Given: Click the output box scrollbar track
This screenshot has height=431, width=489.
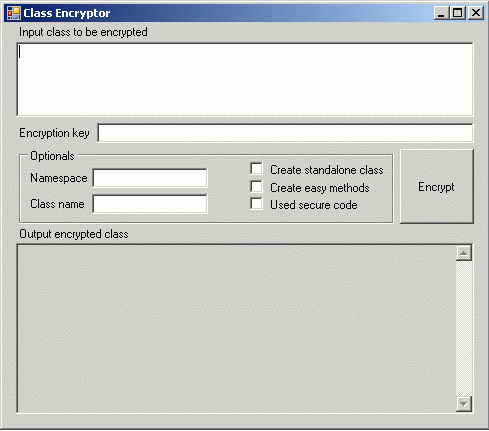Looking at the screenshot, I should coord(464,329).
